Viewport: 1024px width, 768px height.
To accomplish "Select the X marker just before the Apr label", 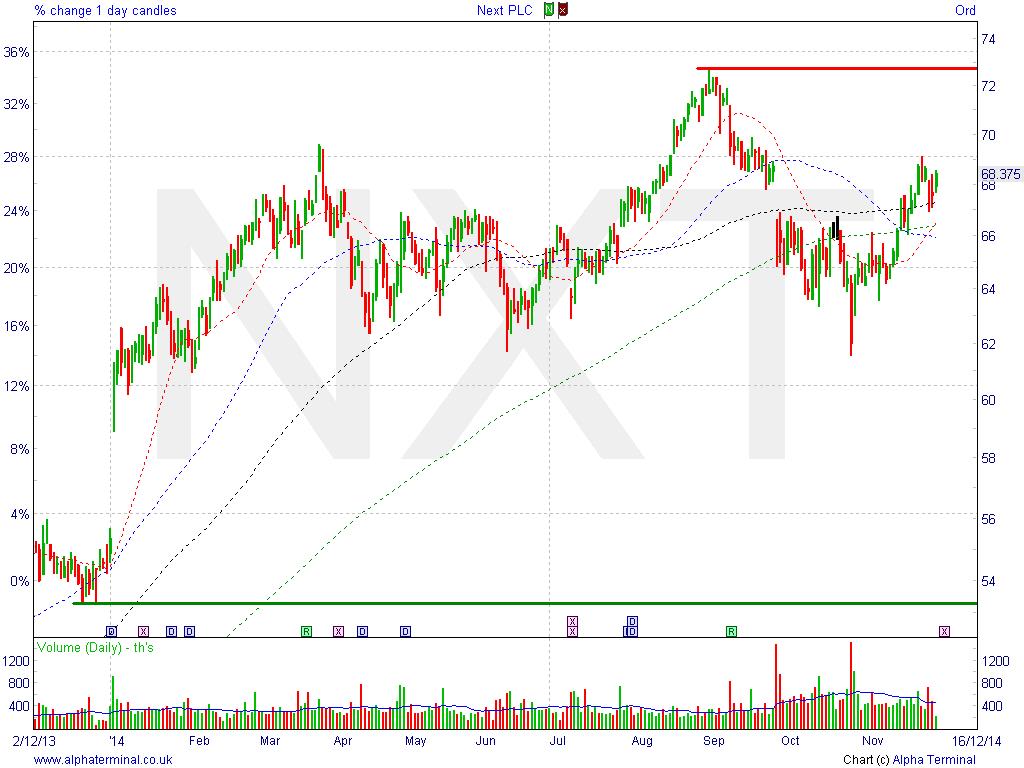I will click(338, 632).
